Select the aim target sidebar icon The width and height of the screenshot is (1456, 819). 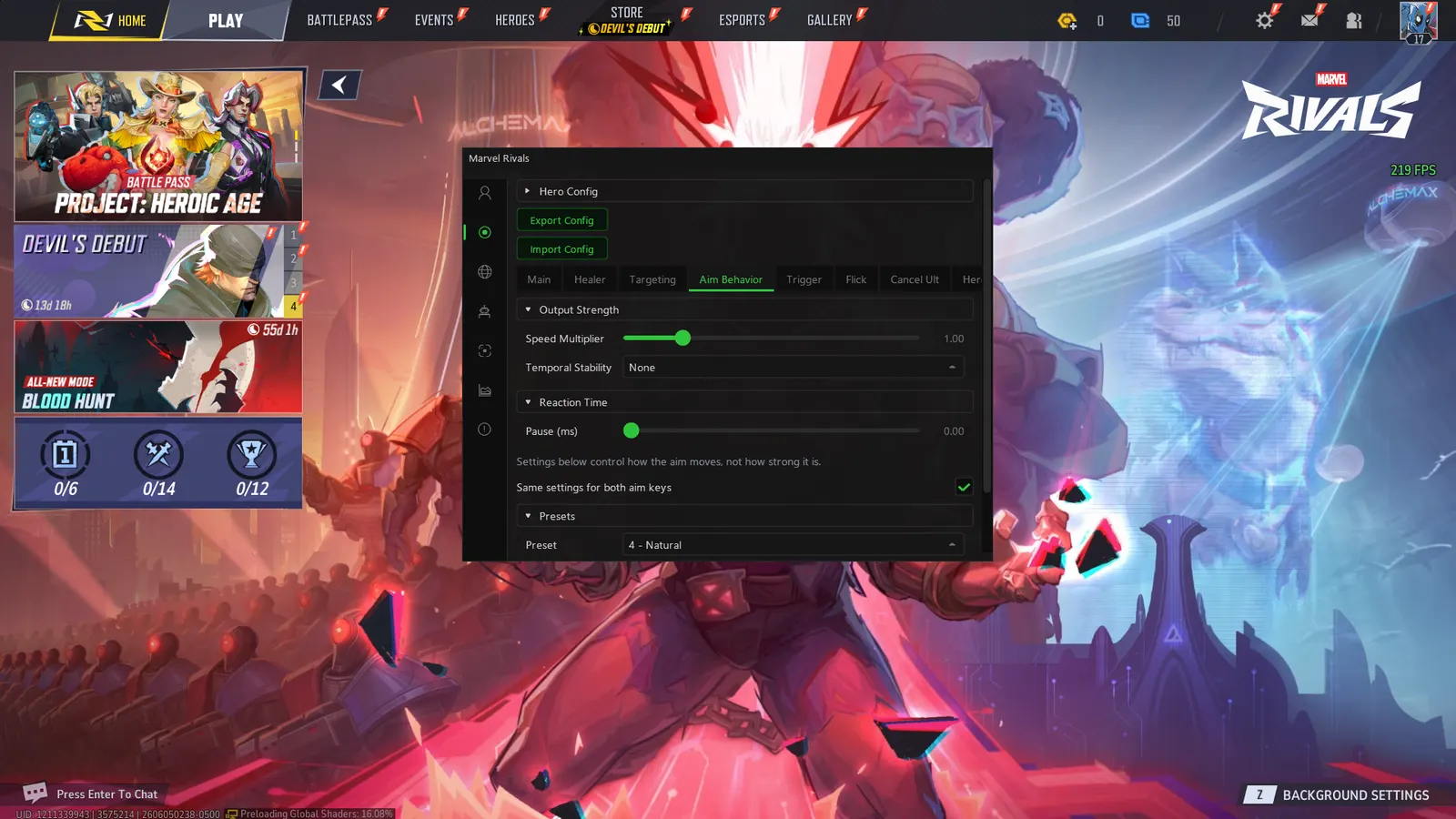tap(484, 232)
